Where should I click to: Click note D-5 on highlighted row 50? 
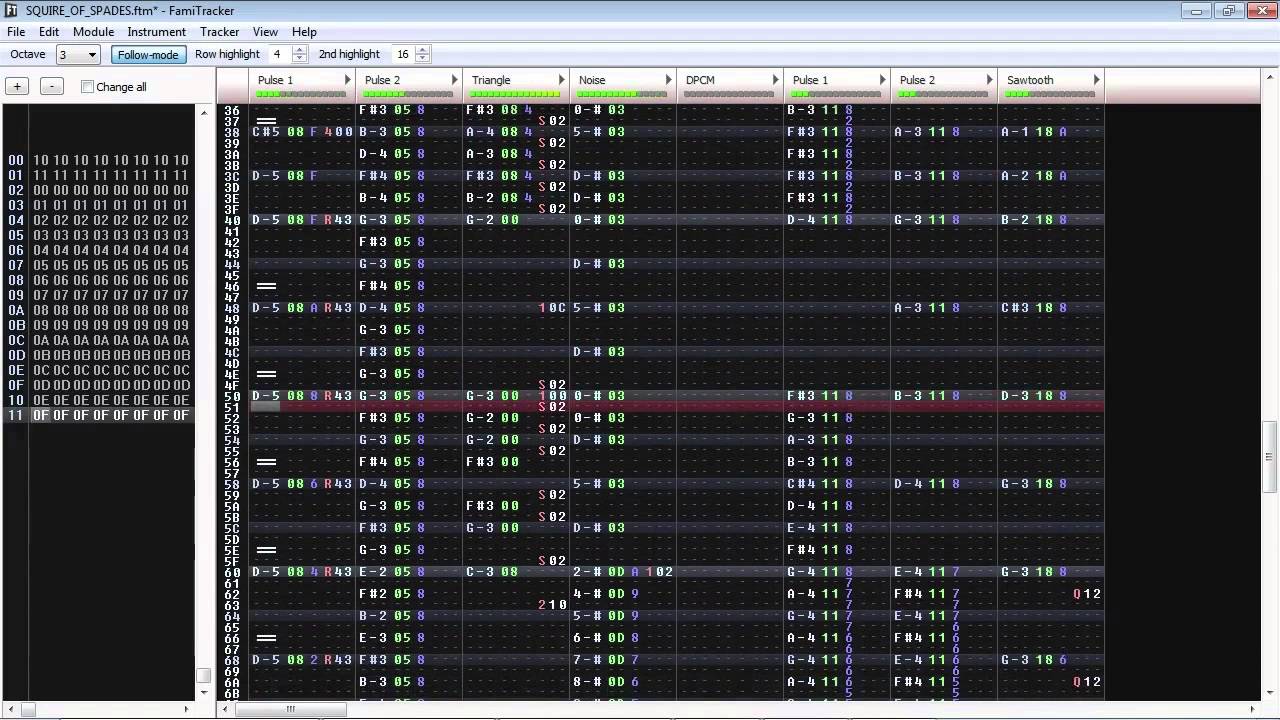pos(266,396)
